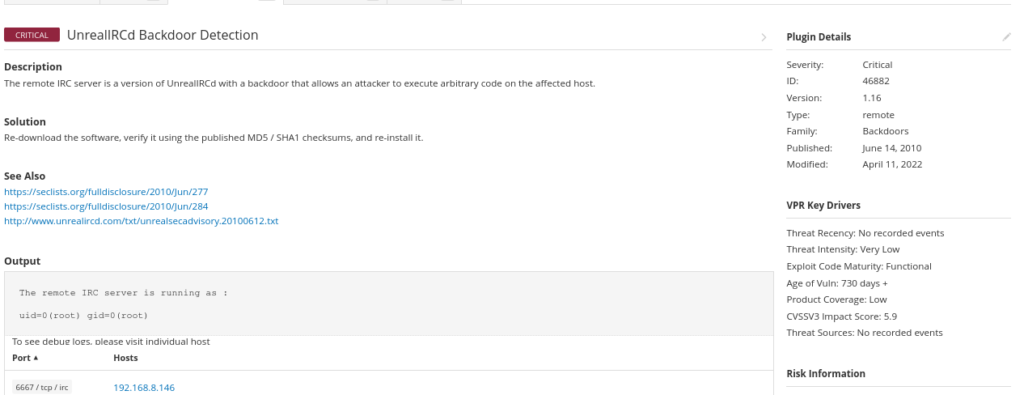The height and width of the screenshot is (395, 1024).
Task: Open the unrealircd security advisory link
Action: tap(141, 221)
